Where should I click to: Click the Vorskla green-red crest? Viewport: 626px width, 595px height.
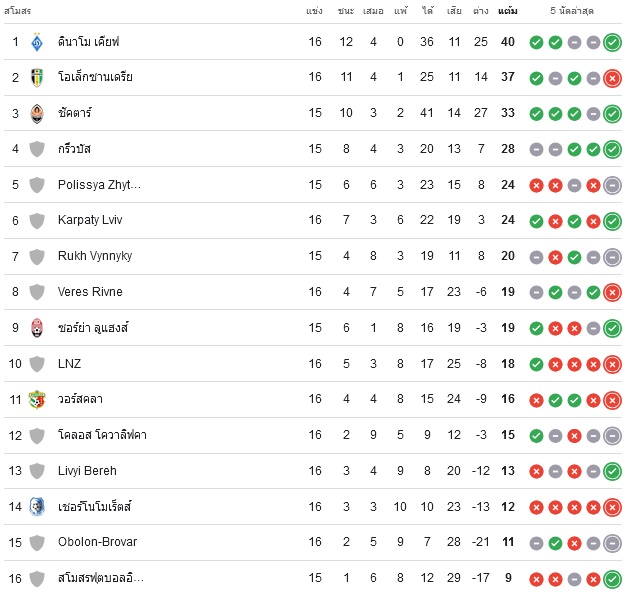(x=37, y=399)
